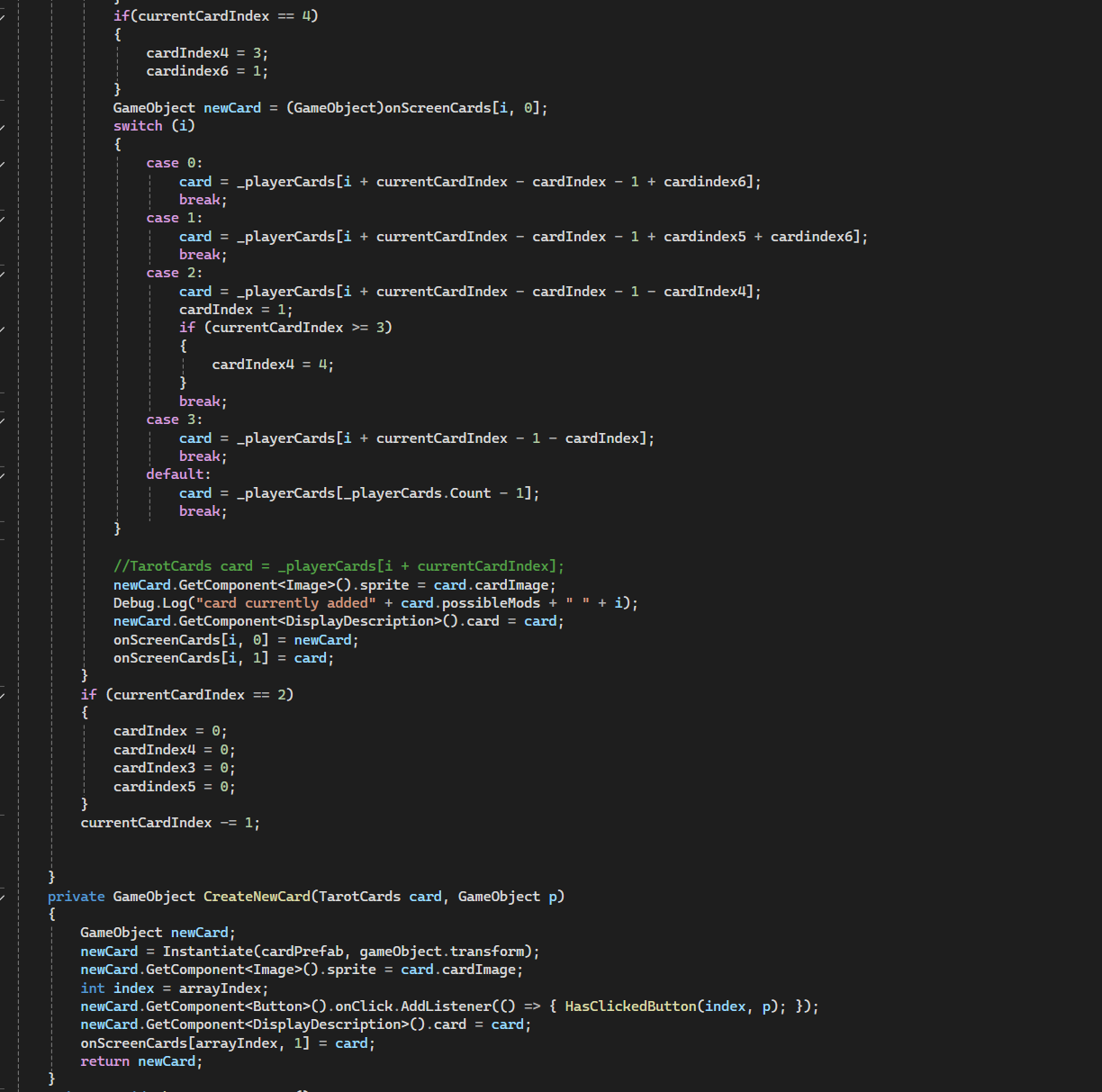
Task: Fold the case 3 section chevron
Action: [3, 420]
